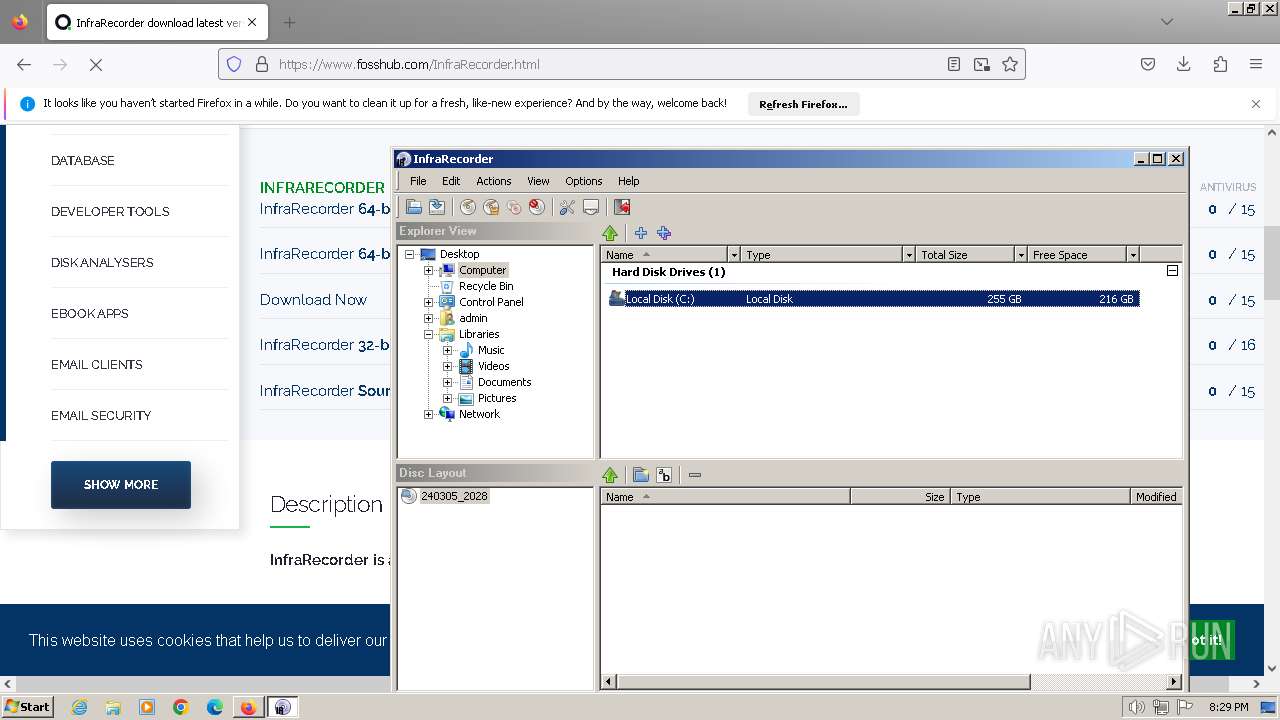Click the single blue plus add icon

tap(641, 233)
